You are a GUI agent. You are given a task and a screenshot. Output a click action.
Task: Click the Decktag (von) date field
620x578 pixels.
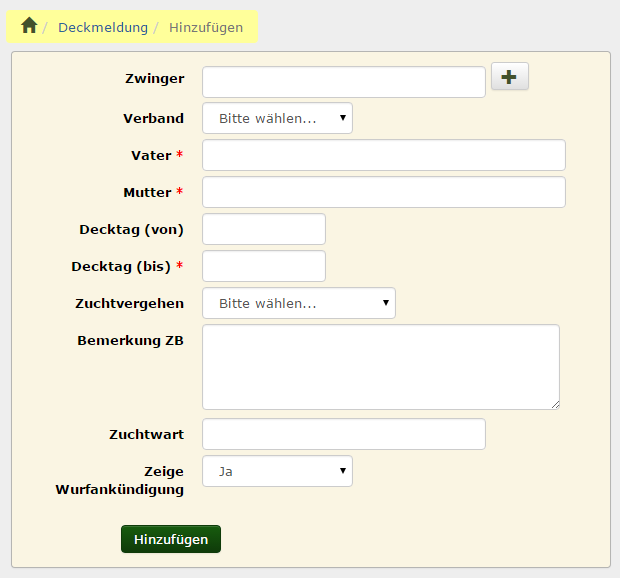click(264, 229)
